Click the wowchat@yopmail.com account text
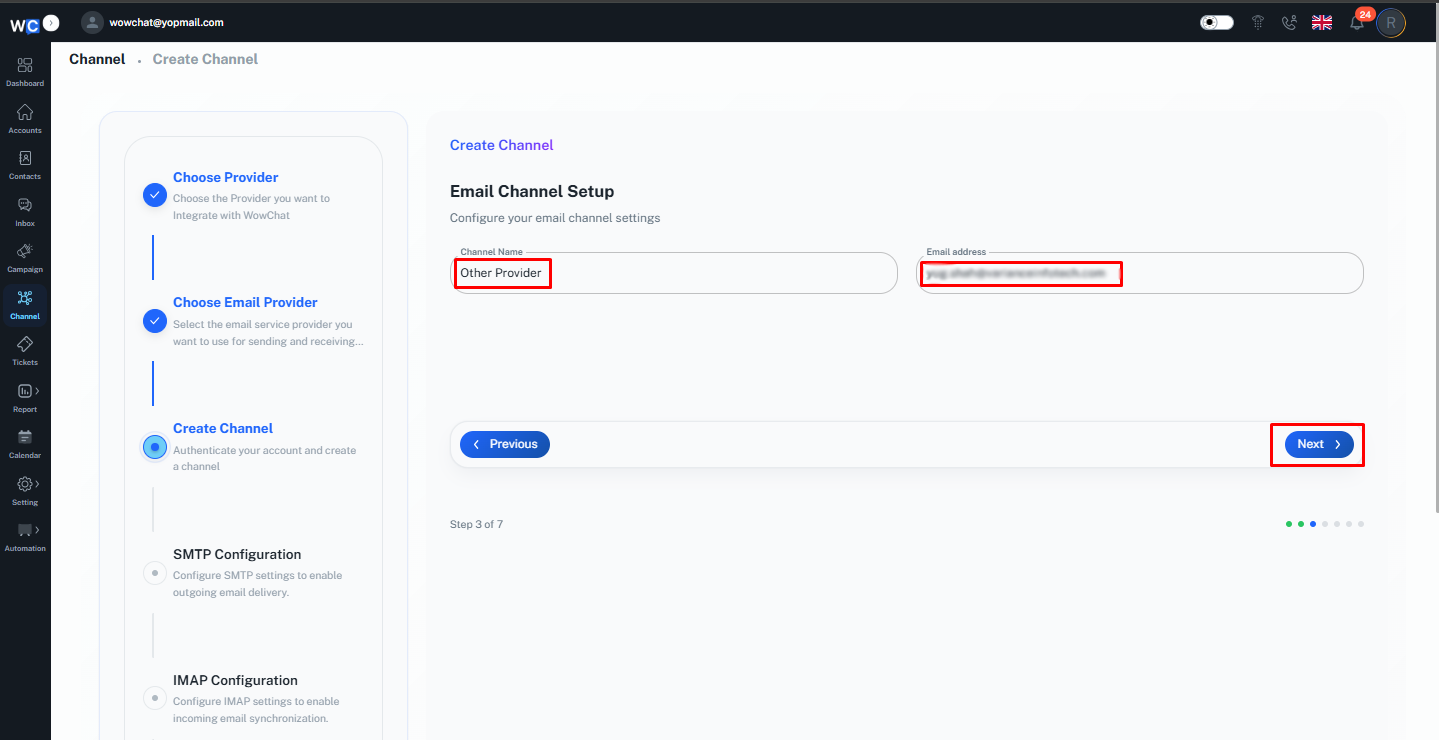Screen dimensions: 1439x740 point(166,22)
